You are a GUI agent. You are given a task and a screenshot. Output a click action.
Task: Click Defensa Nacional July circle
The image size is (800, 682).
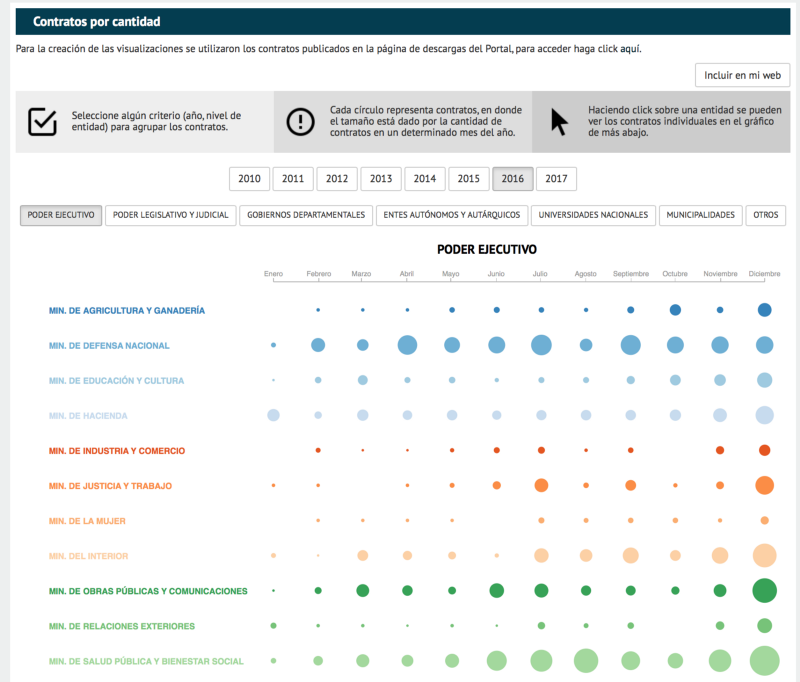(x=541, y=345)
